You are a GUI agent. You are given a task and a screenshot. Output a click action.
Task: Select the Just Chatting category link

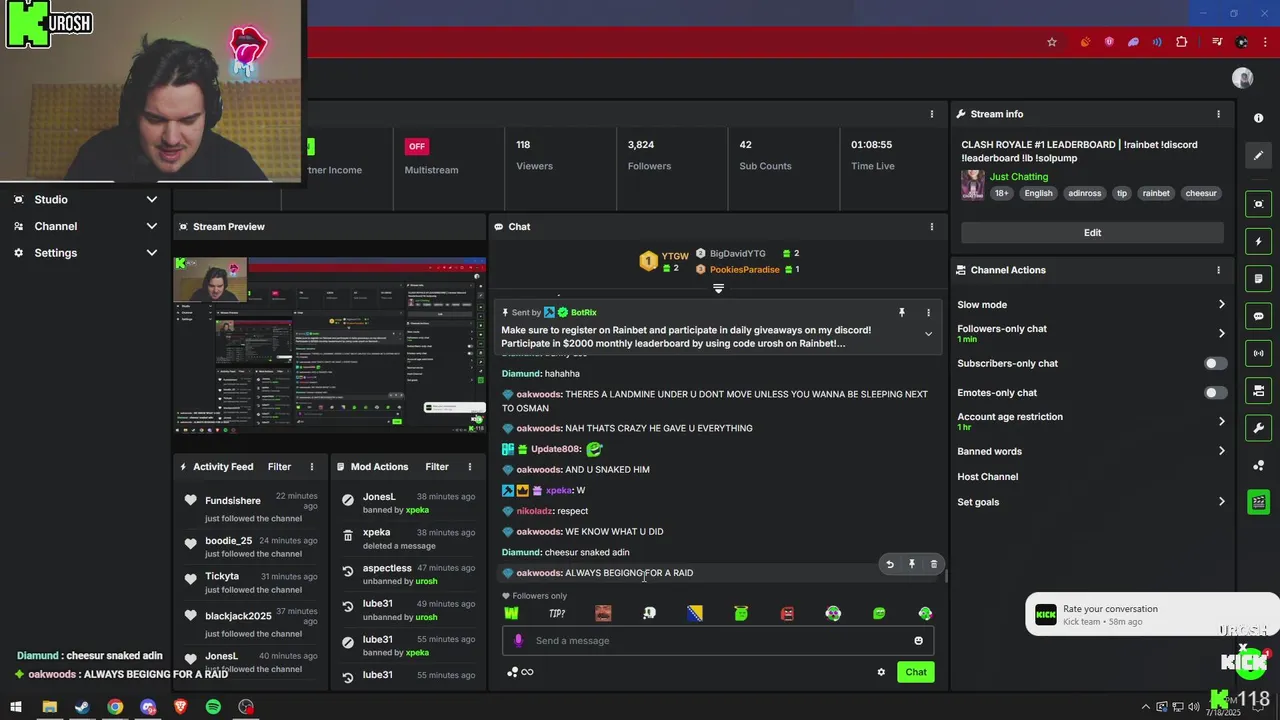pyautogui.click(x=1019, y=177)
